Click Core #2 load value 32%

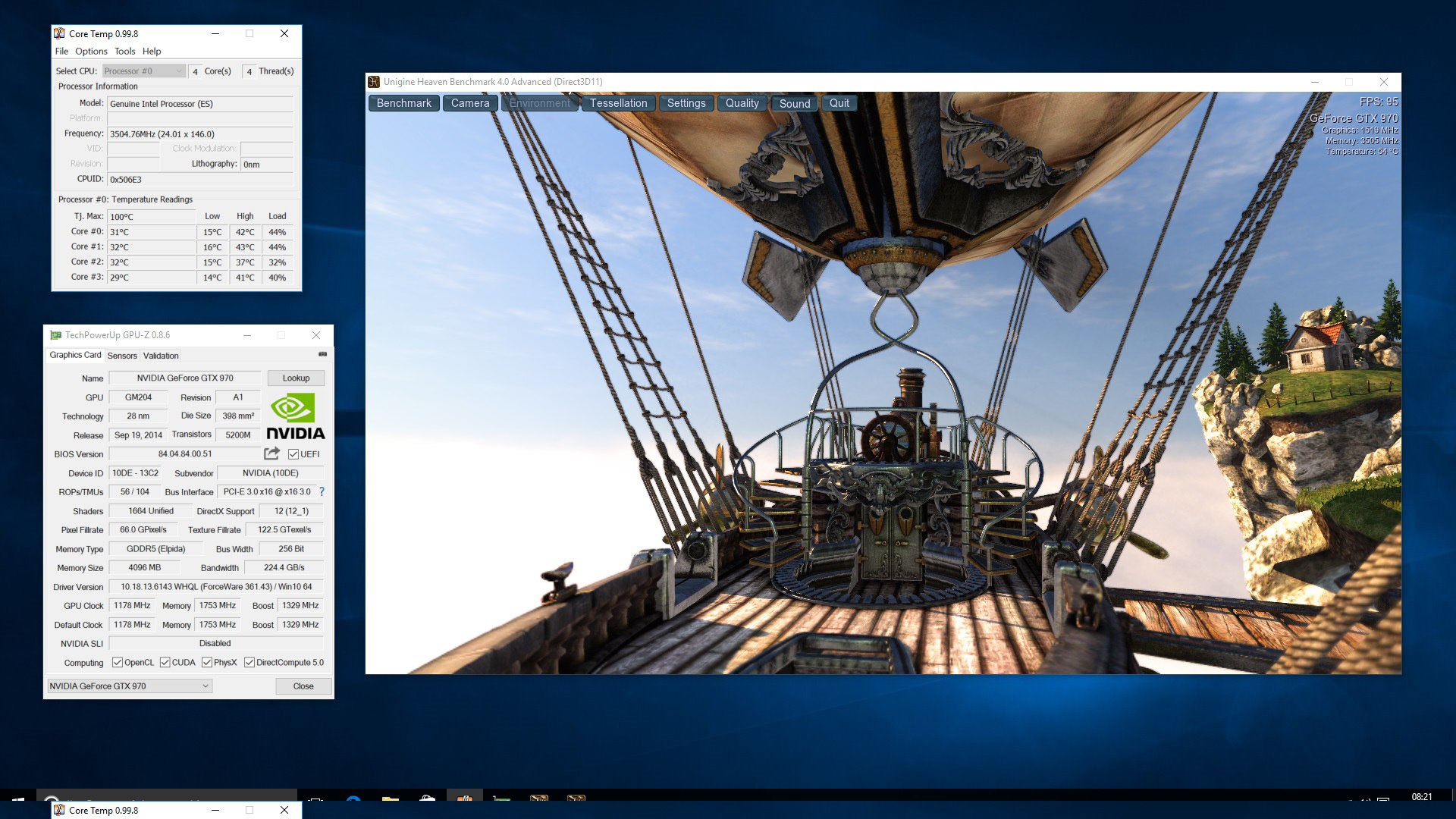pyautogui.click(x=278, y=262)
